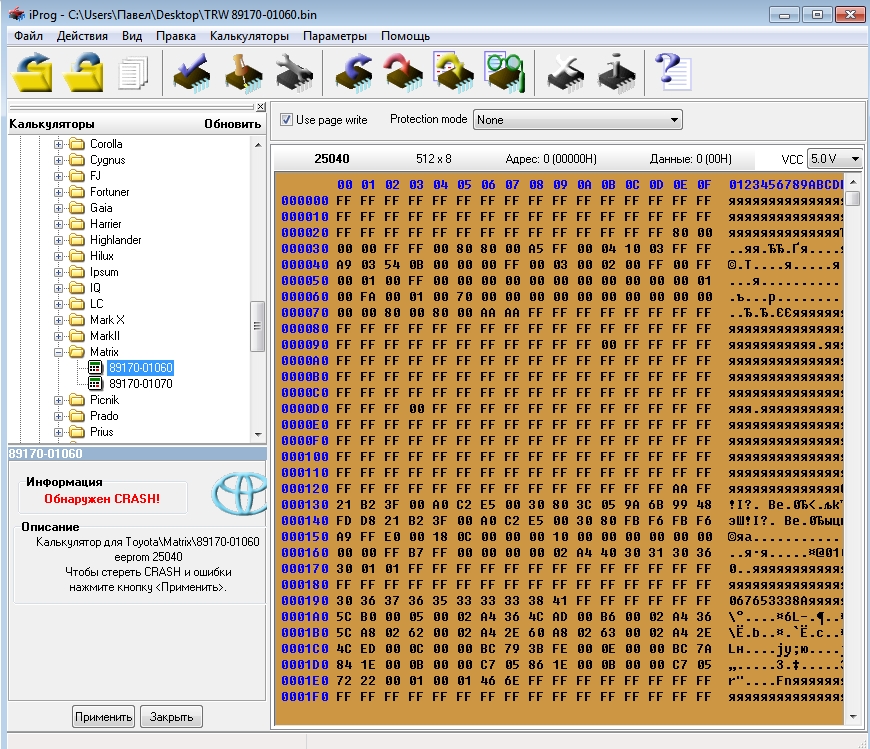
Task: Expand the Cygnus folder
Action: pyautogui.click(x=58, y=160)
